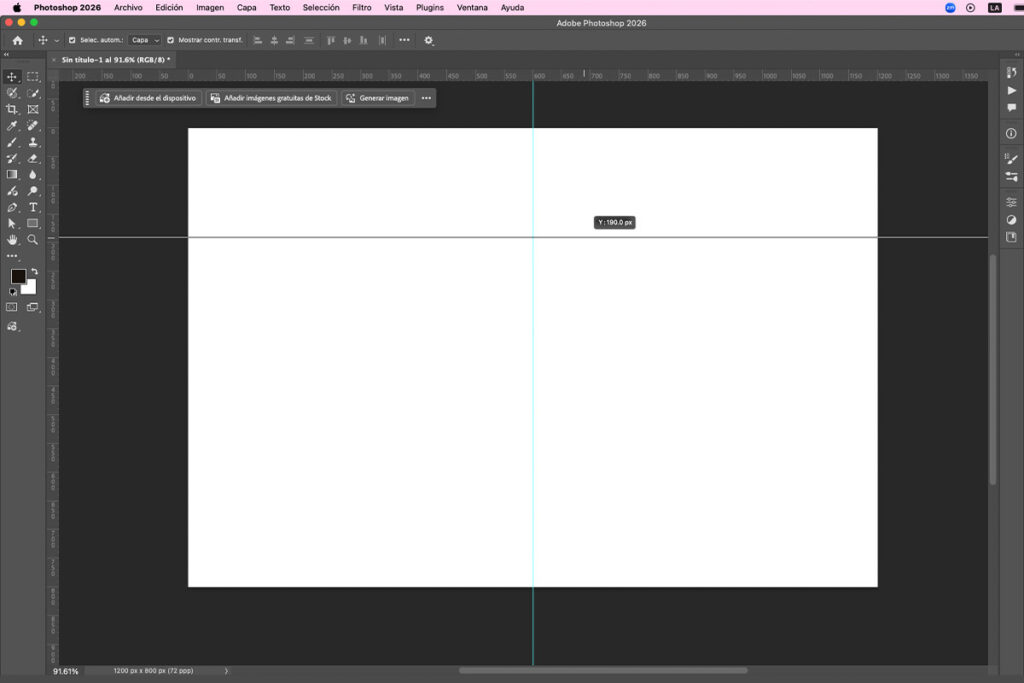
Task: Select the Crop tool
Action: point(12,110)
